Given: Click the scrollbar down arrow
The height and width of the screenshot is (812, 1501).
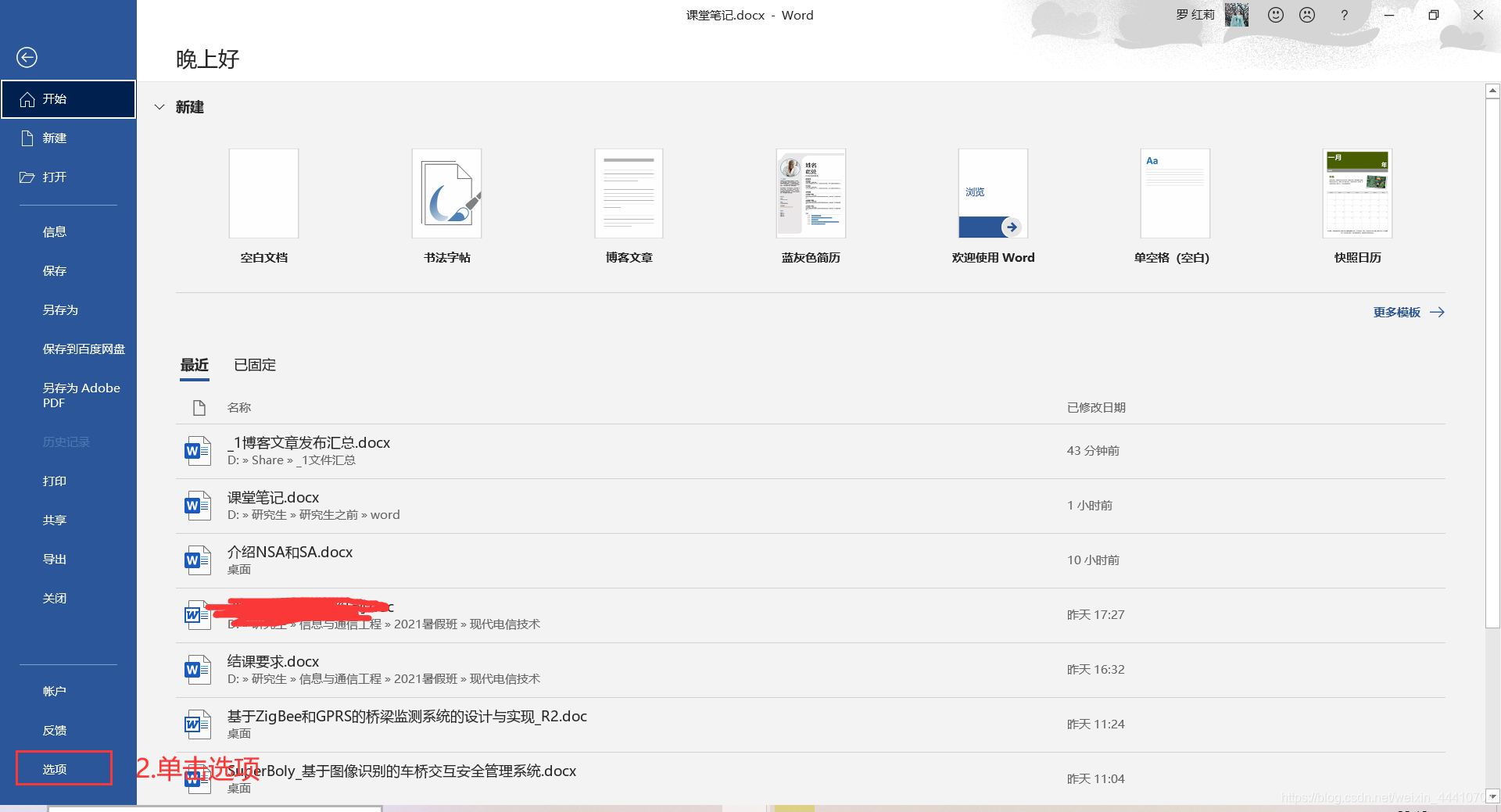Looking at the screenshot, I should [1492, 796].
